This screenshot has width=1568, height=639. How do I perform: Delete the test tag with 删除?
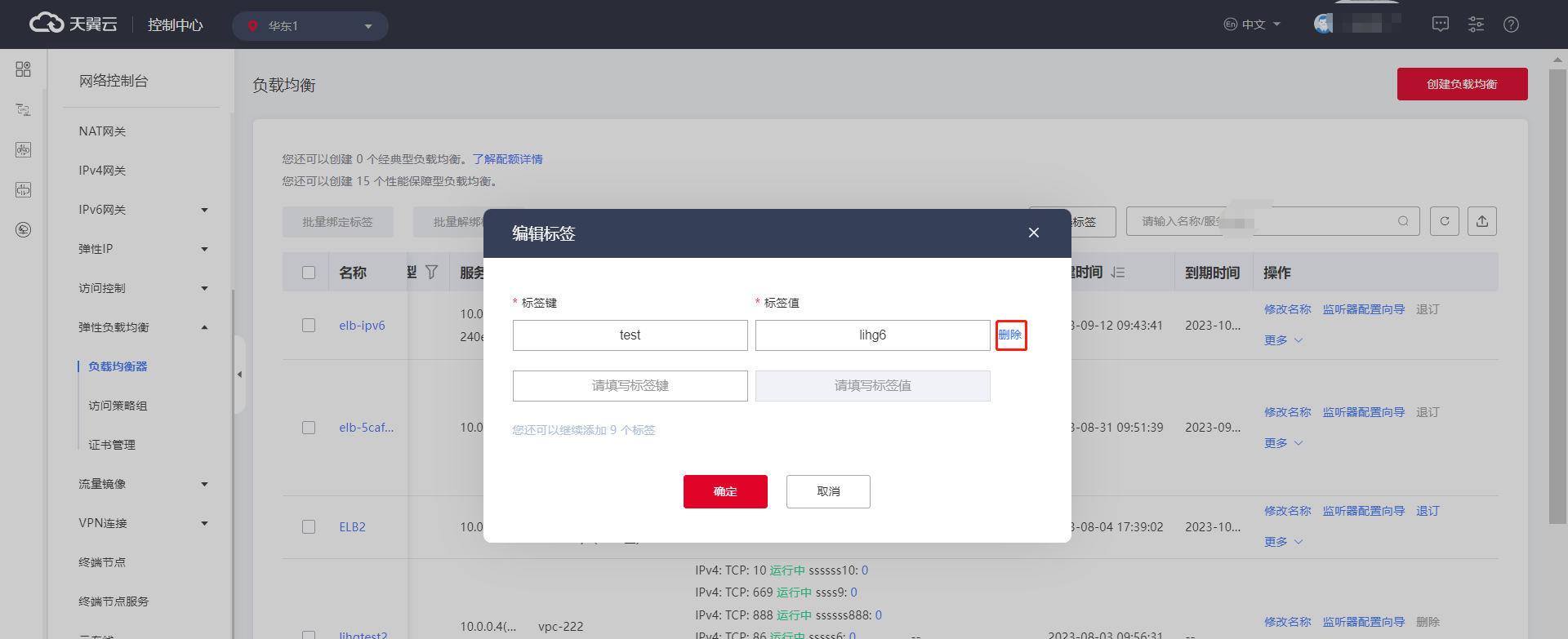1010,335
